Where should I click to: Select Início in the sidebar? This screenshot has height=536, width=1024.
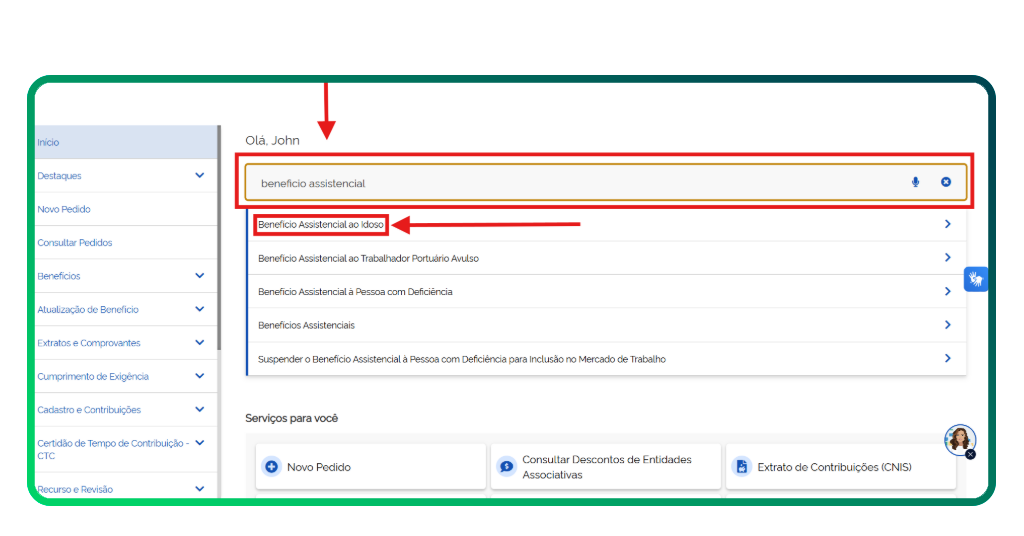coord(48,143)
